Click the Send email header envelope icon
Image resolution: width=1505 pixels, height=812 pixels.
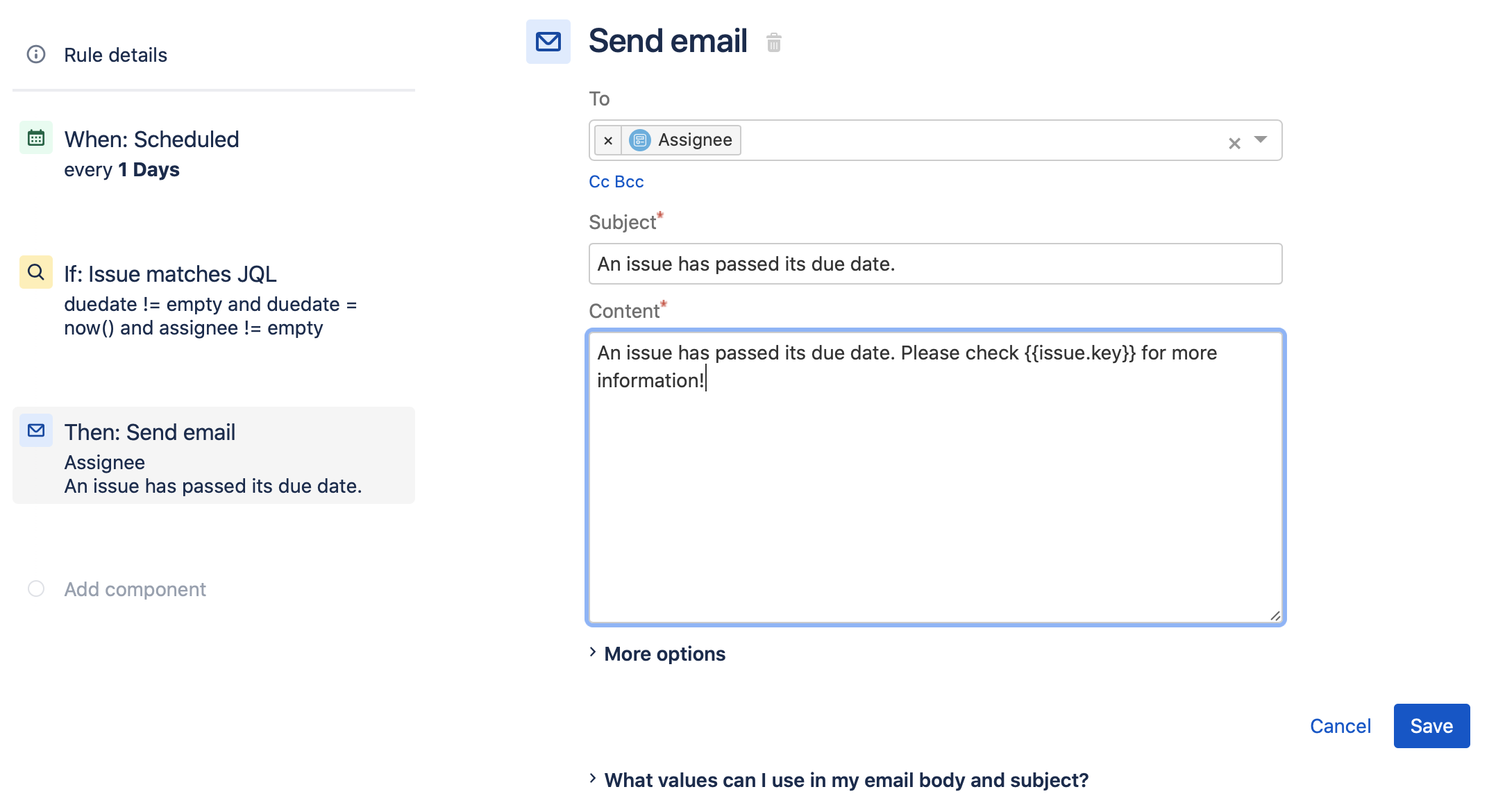548,42
